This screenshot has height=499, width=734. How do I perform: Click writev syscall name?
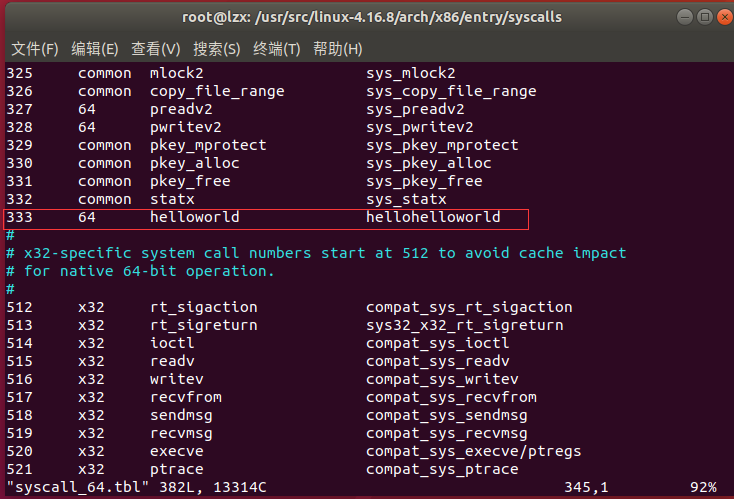pos(176,380)
